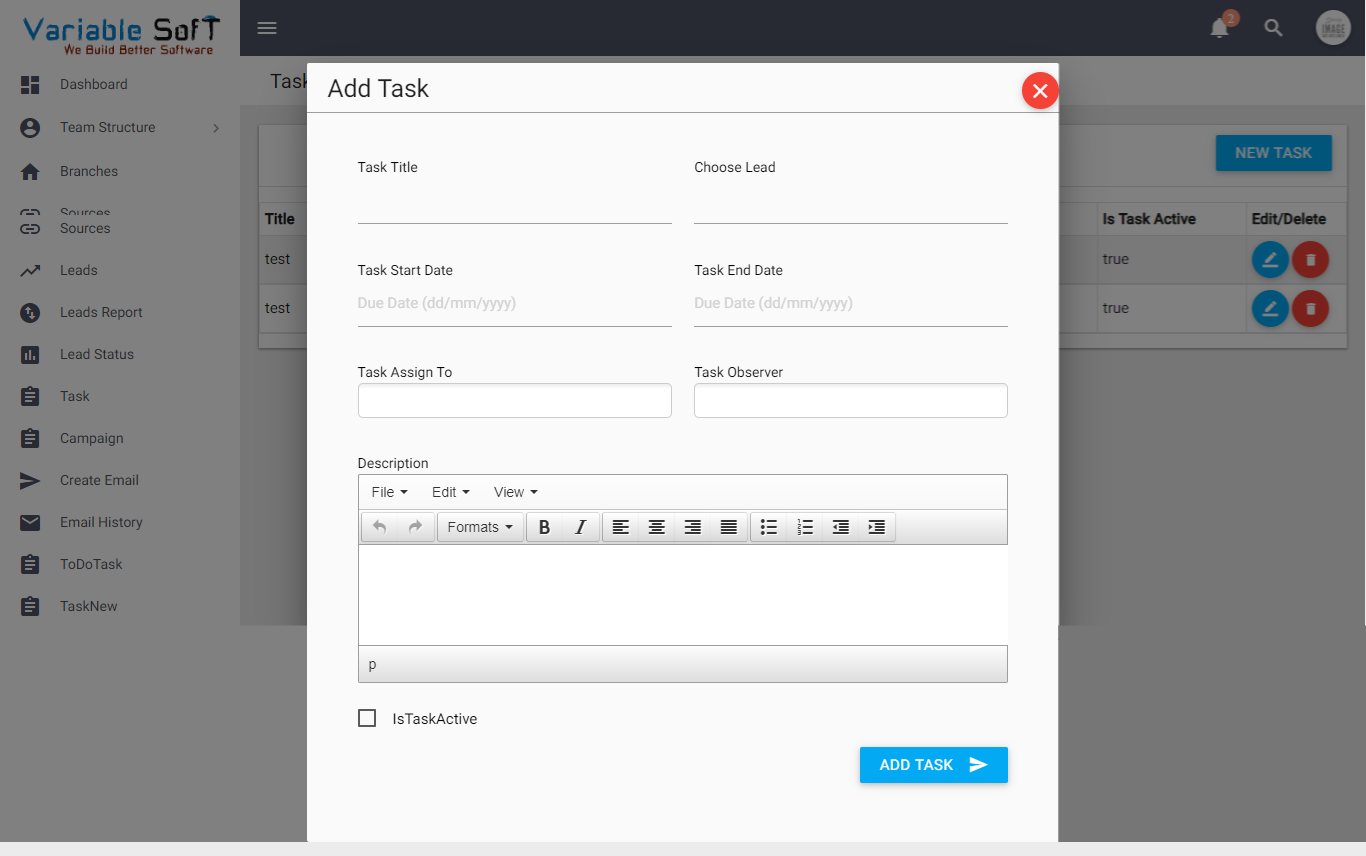Click the notification bell icon
Viewport: 1366px width, 856px height.
pyautogui.click(x=1219, y=28)
